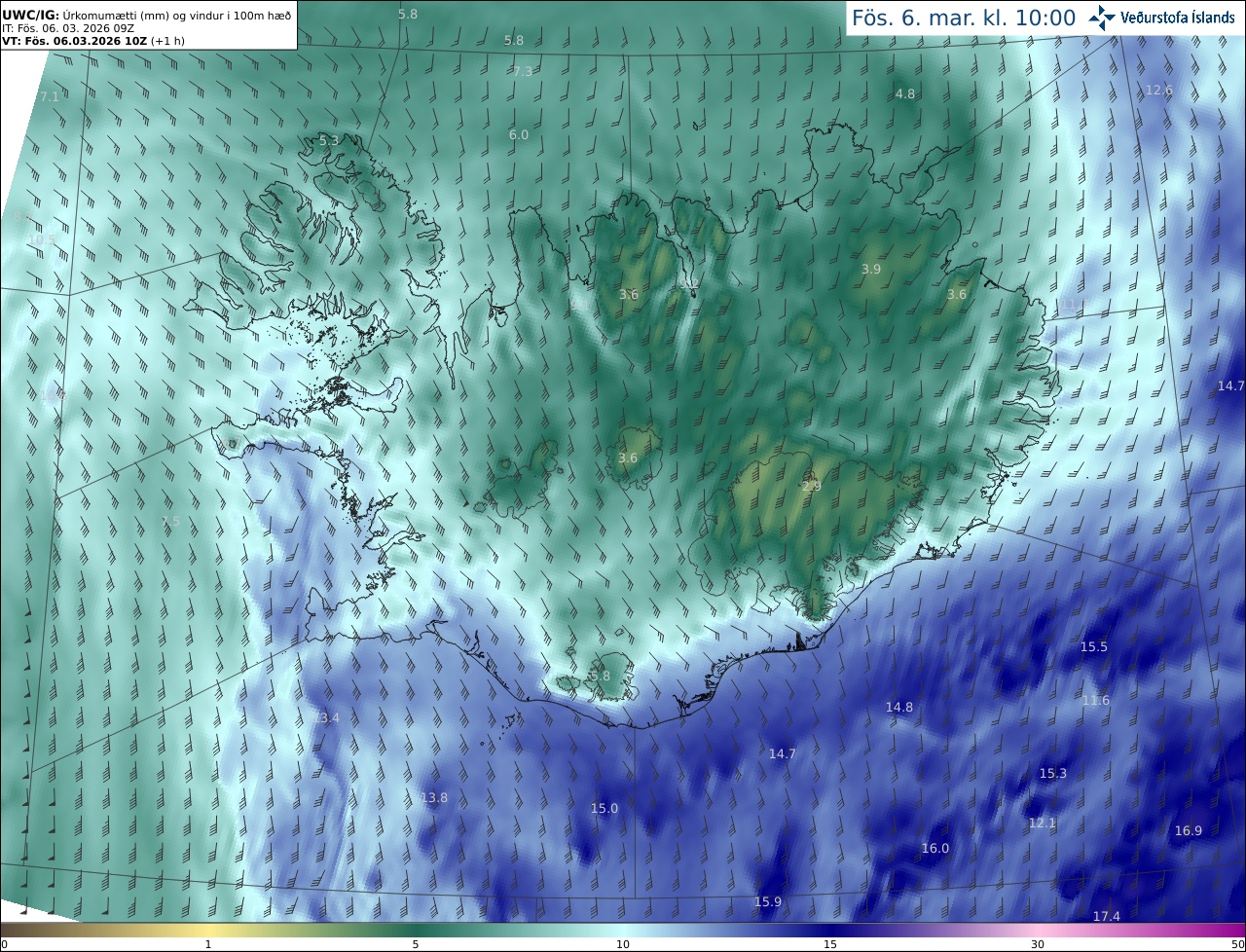Click the 10 label on the color scale
Image resolution: width=1246 pixels, height=952 pixels.
[x=623, y=944]
